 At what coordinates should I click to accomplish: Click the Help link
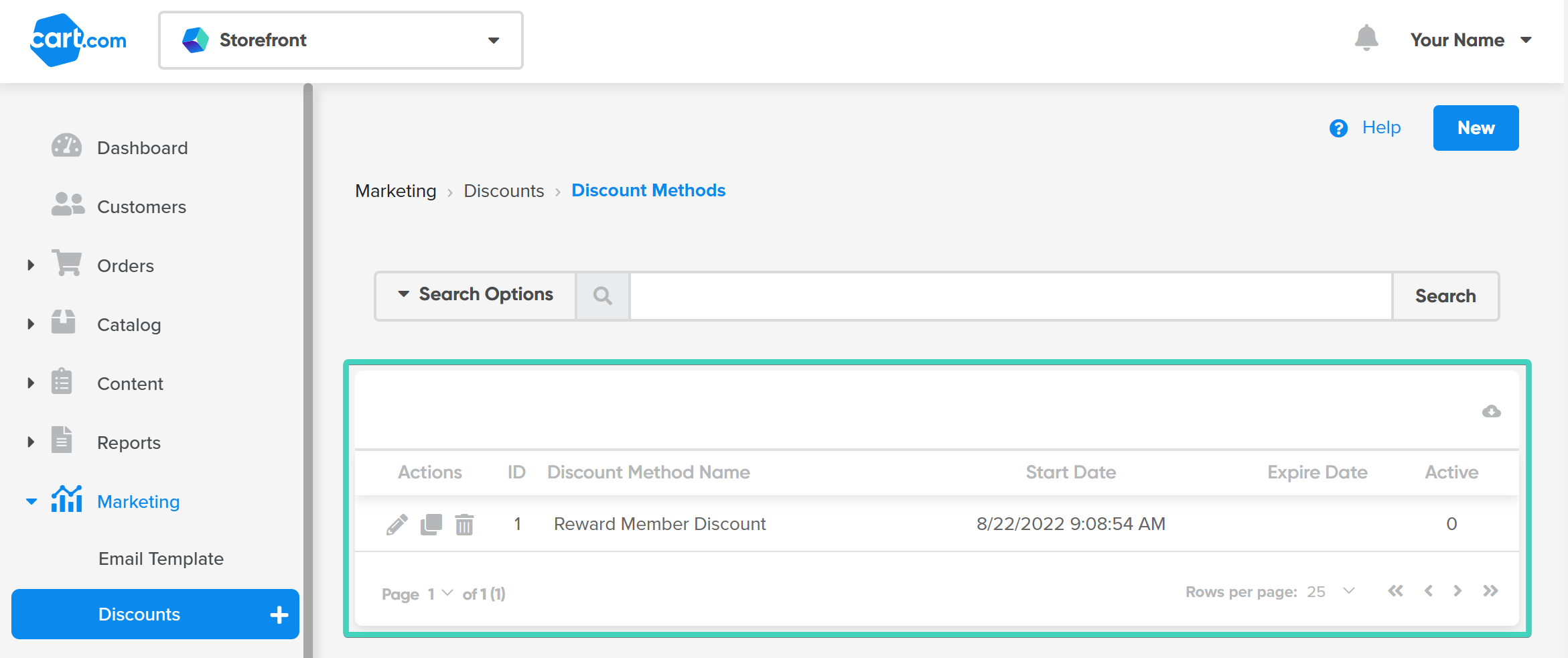(1381, 127)
